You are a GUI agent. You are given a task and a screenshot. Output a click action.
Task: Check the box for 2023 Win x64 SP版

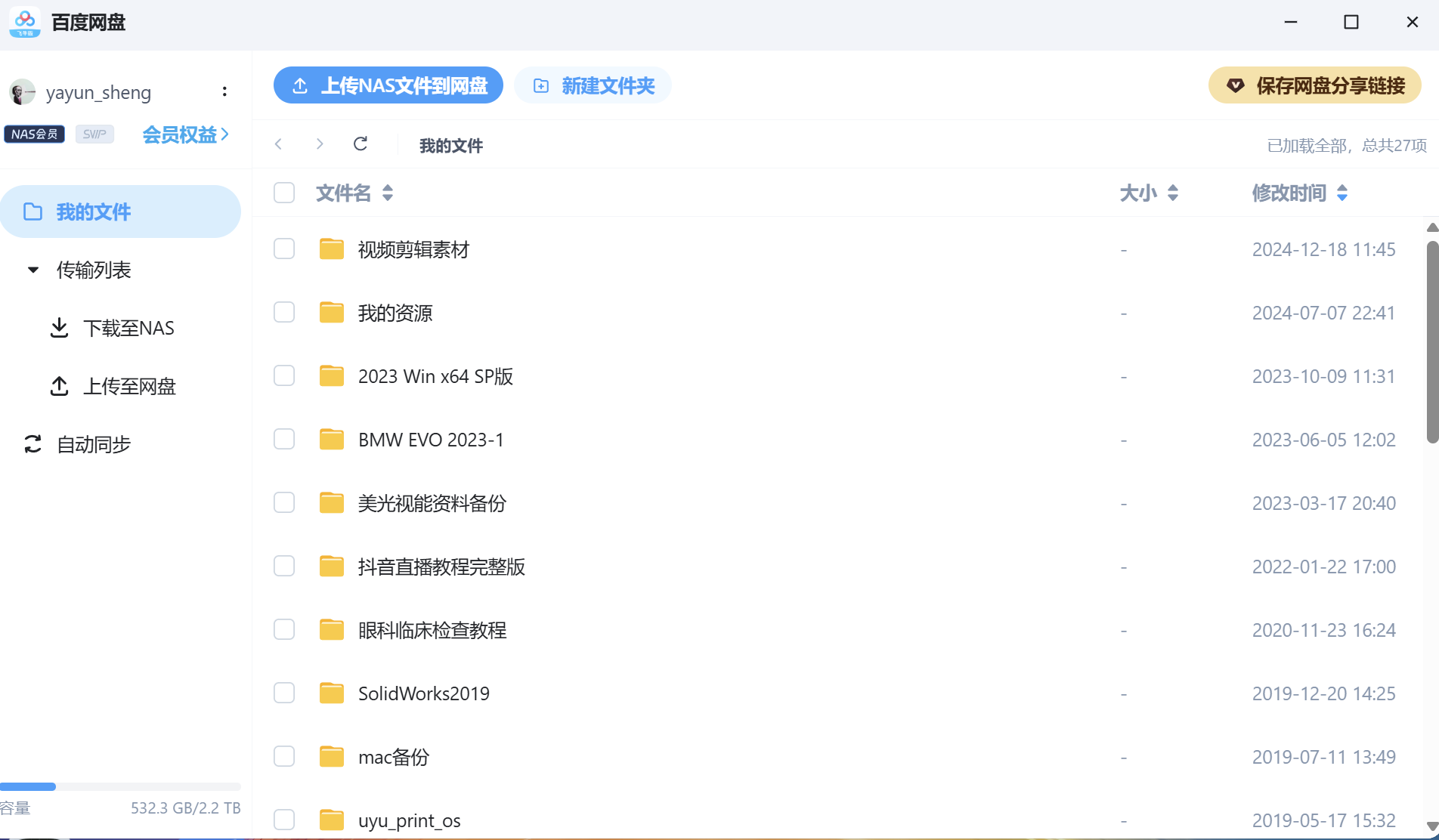coord(284,375)
